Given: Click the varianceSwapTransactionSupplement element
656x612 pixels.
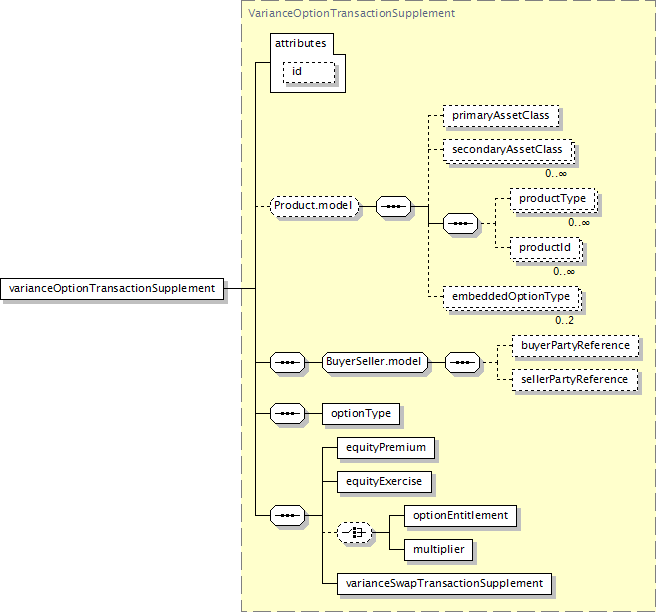Looking at the screenshot, I should tap(443, 582).
